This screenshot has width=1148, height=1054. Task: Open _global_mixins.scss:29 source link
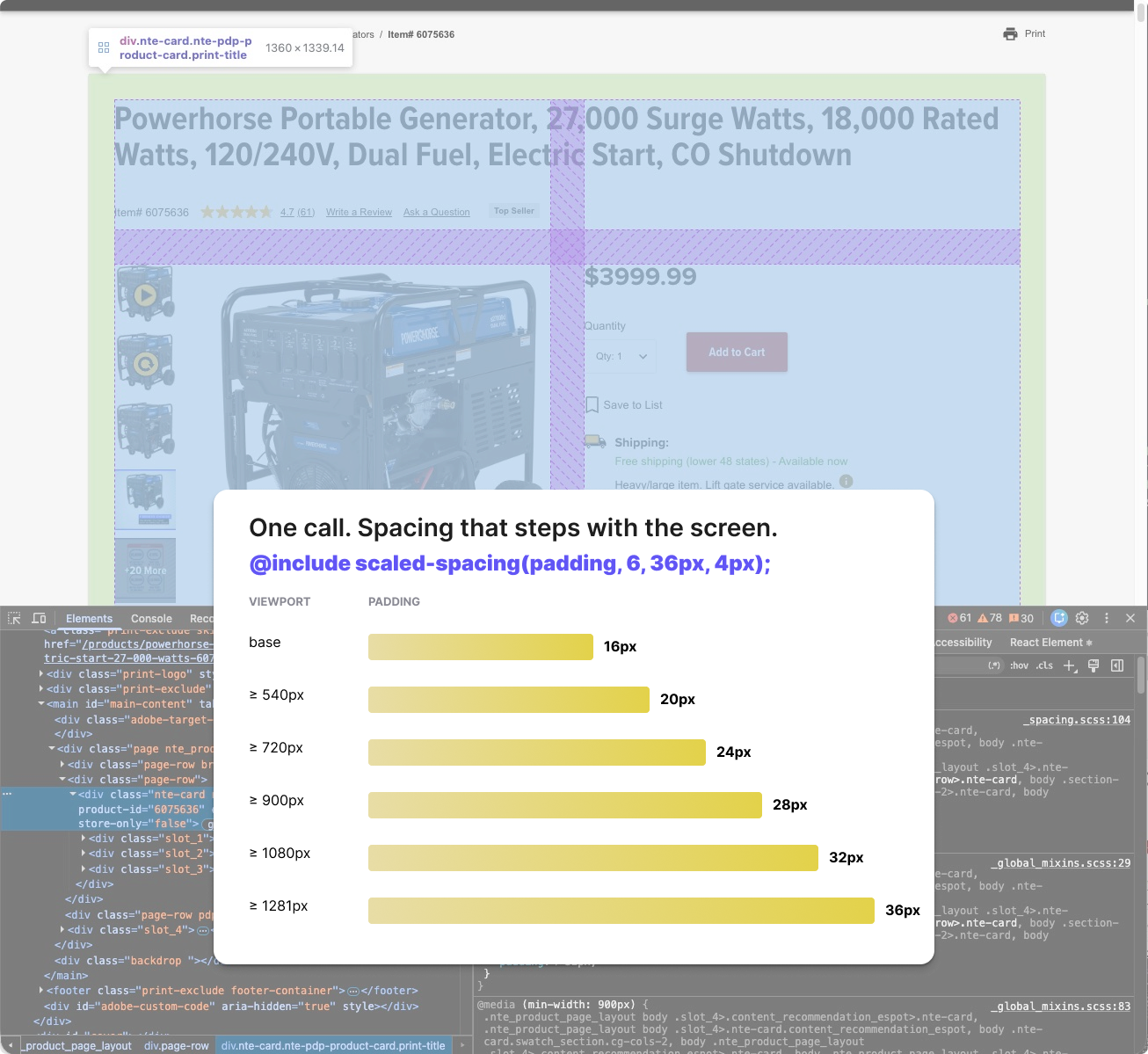(x=1061, y=863)
